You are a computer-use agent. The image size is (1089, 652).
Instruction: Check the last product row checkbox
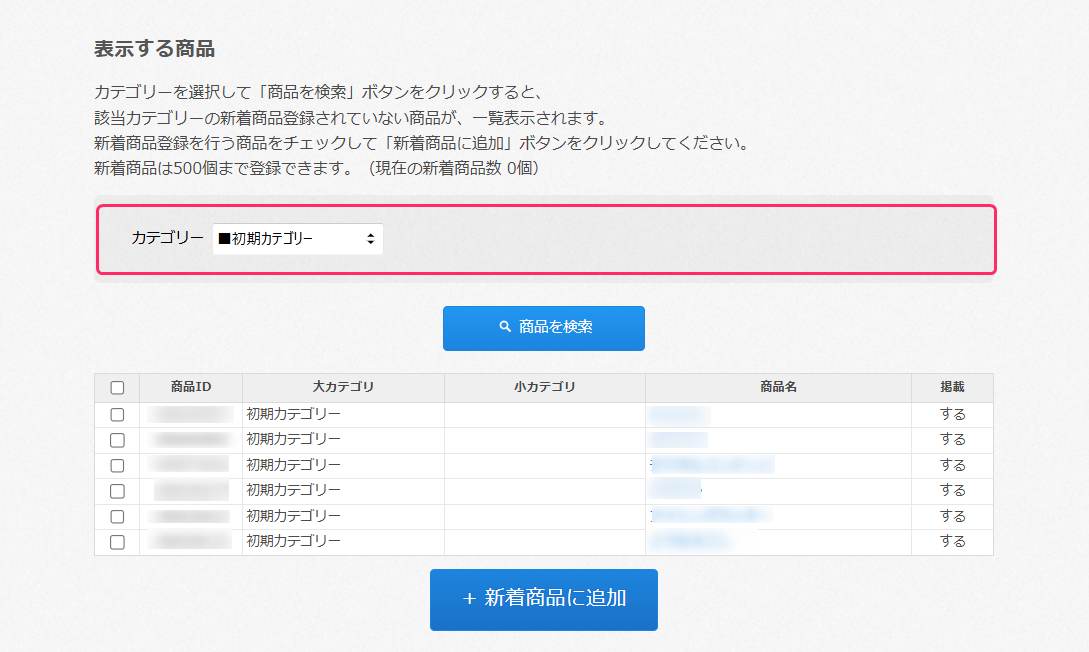(x=117, y=542)
